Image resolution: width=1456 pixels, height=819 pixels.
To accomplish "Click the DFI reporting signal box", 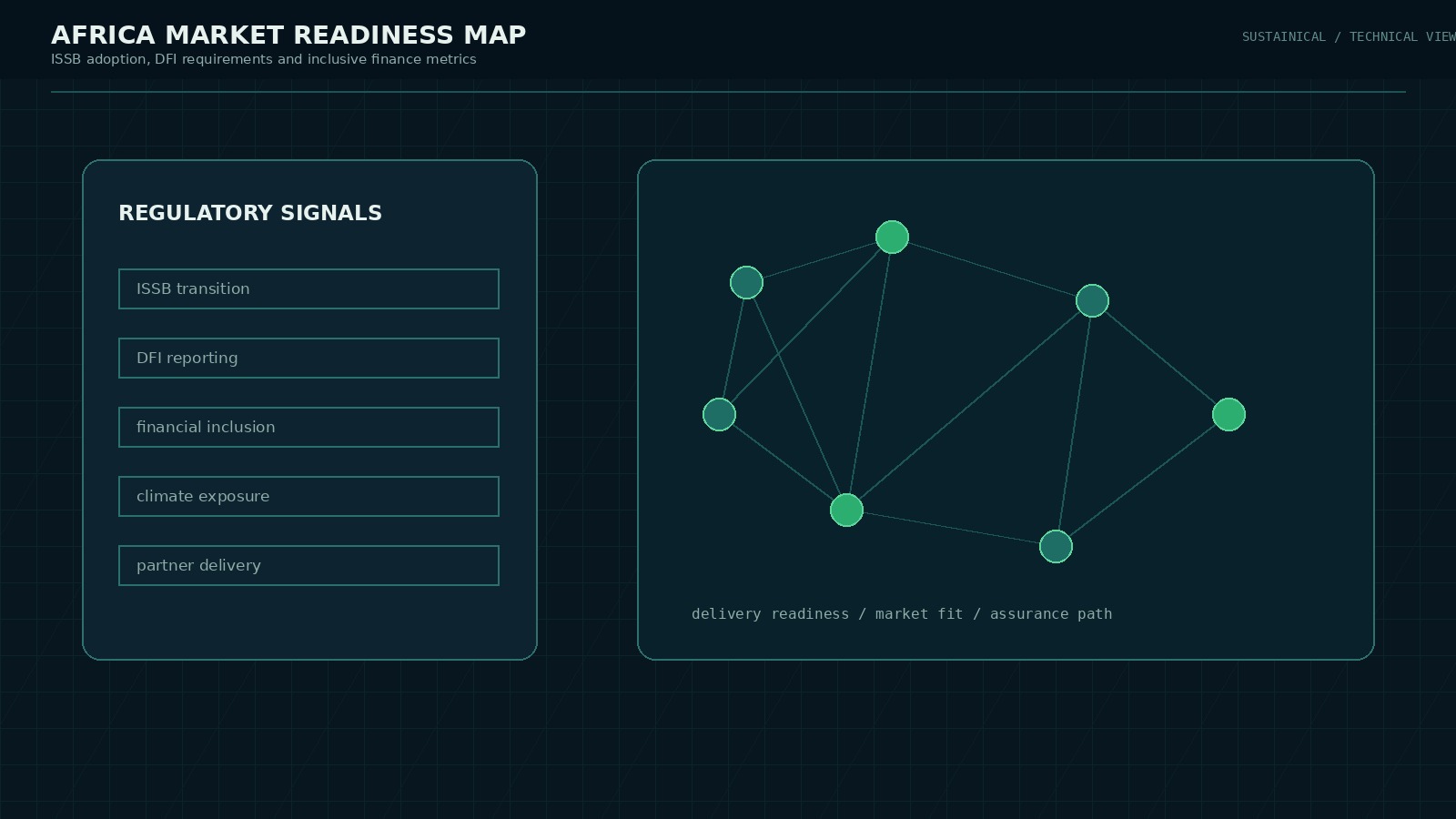I will point(308,358).
